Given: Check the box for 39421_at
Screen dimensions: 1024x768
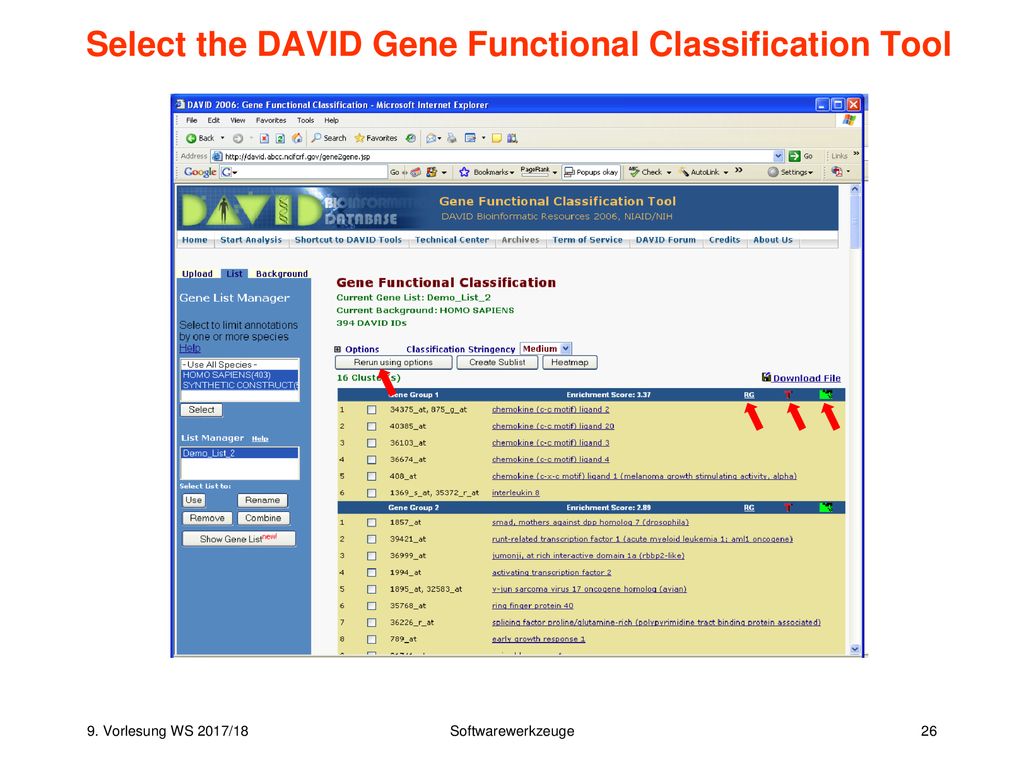Looking at the screenshot, I should coord(372,539).
